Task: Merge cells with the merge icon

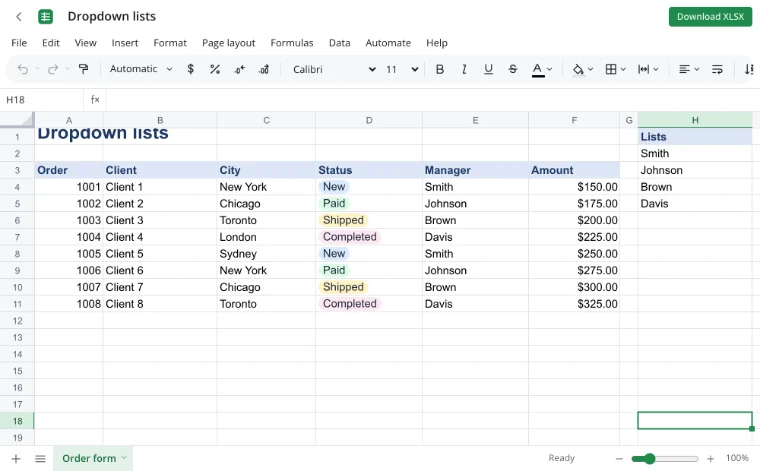Action: point(643,69)
